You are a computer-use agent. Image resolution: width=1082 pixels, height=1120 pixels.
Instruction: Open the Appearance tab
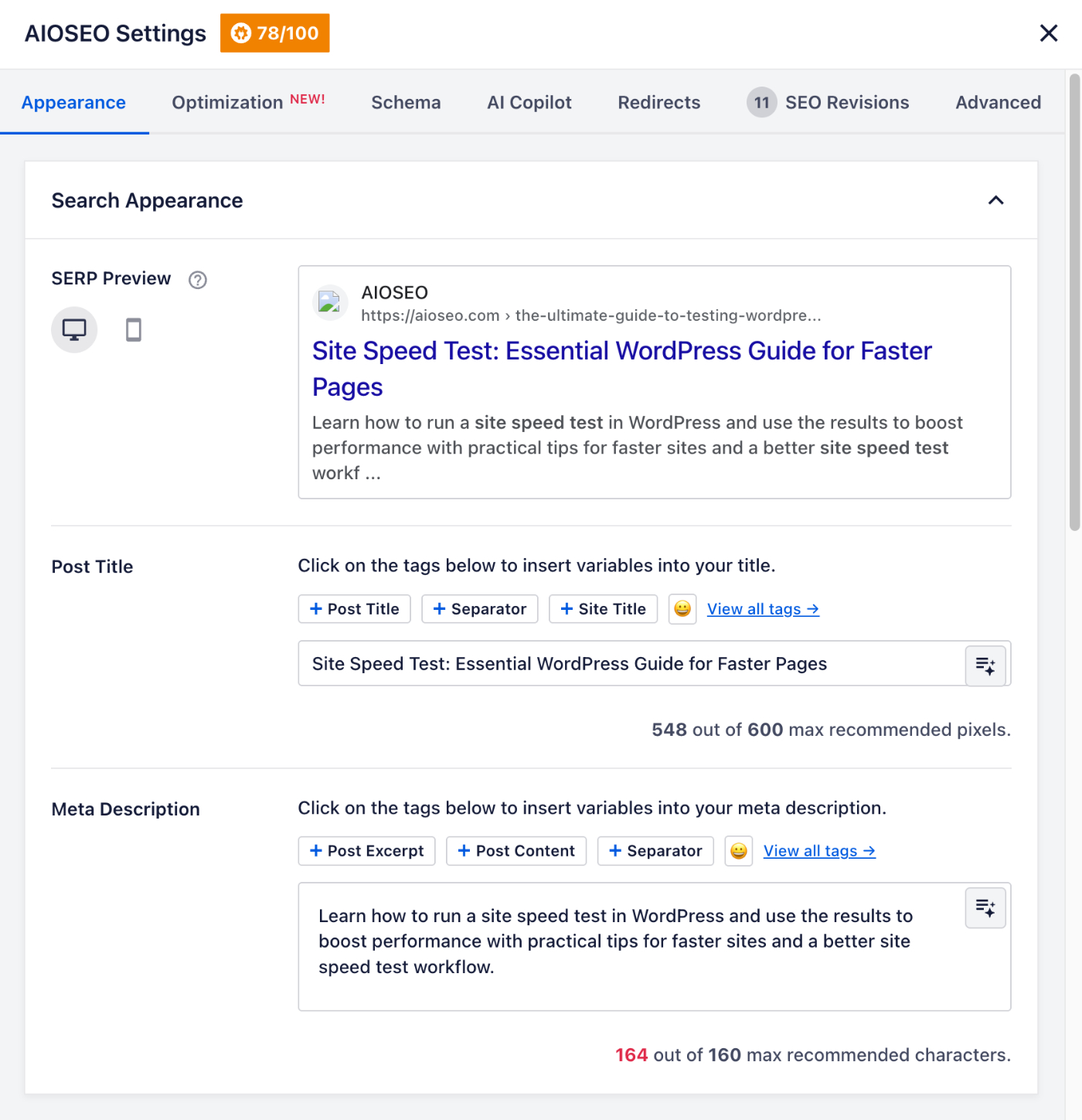coord(73,103)
